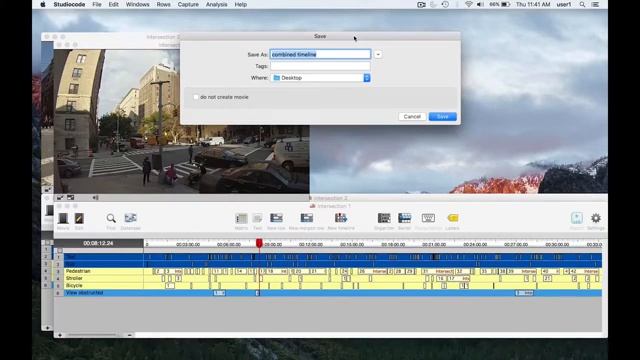Select the Edit pencil tool
This screenshot has height=360, width=640.
79,219
